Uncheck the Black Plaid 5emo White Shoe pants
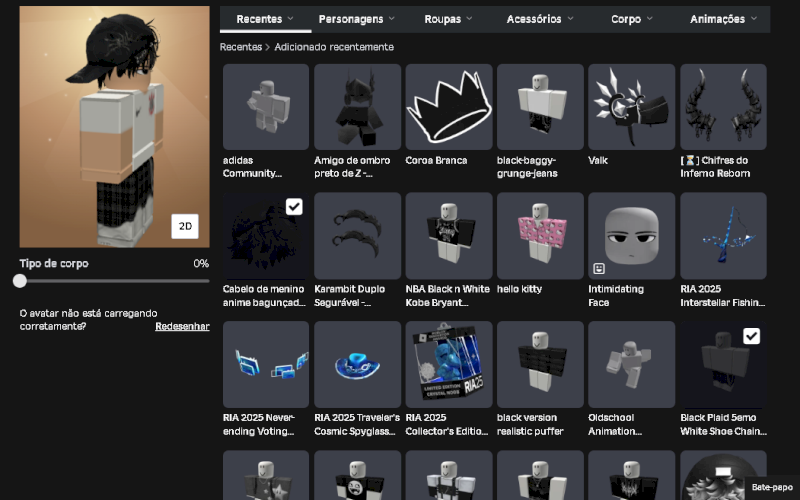The image size is (800, 500). (x=751, y=336)
